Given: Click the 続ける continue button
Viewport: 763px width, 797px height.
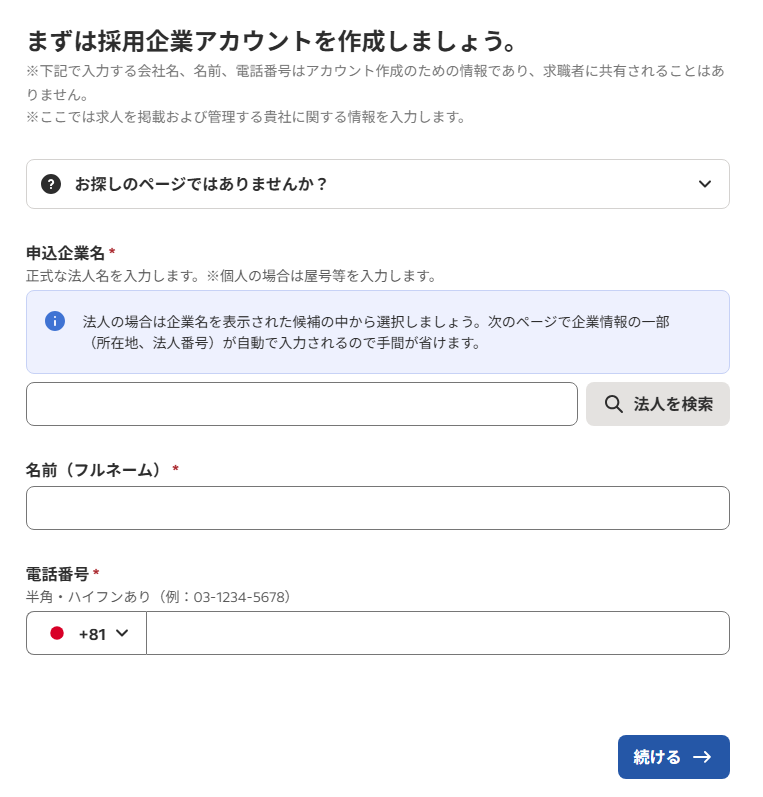Looking at the screenshot, I should 674,757.
